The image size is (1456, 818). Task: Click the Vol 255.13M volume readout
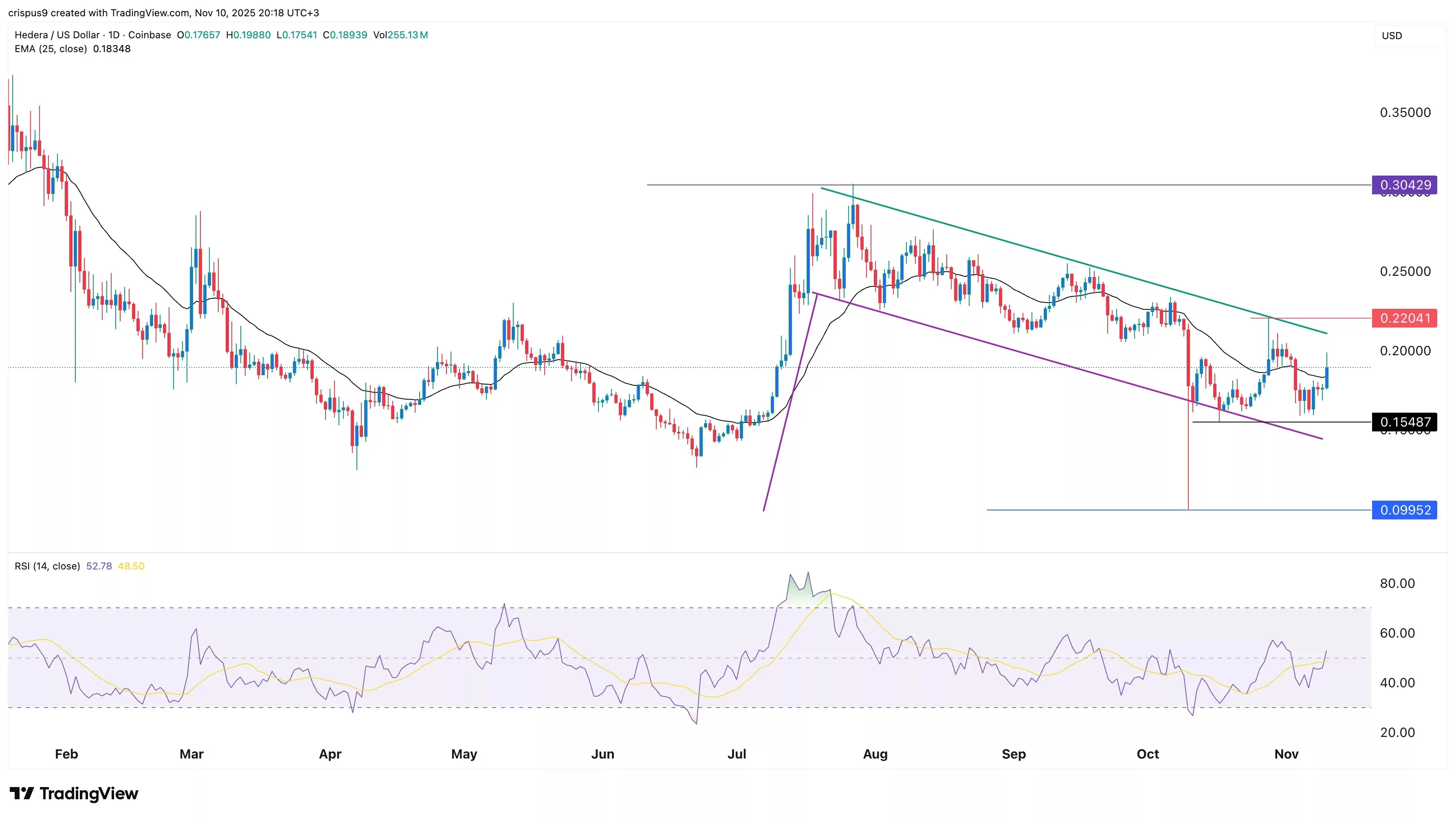click(x=400, y=35)
